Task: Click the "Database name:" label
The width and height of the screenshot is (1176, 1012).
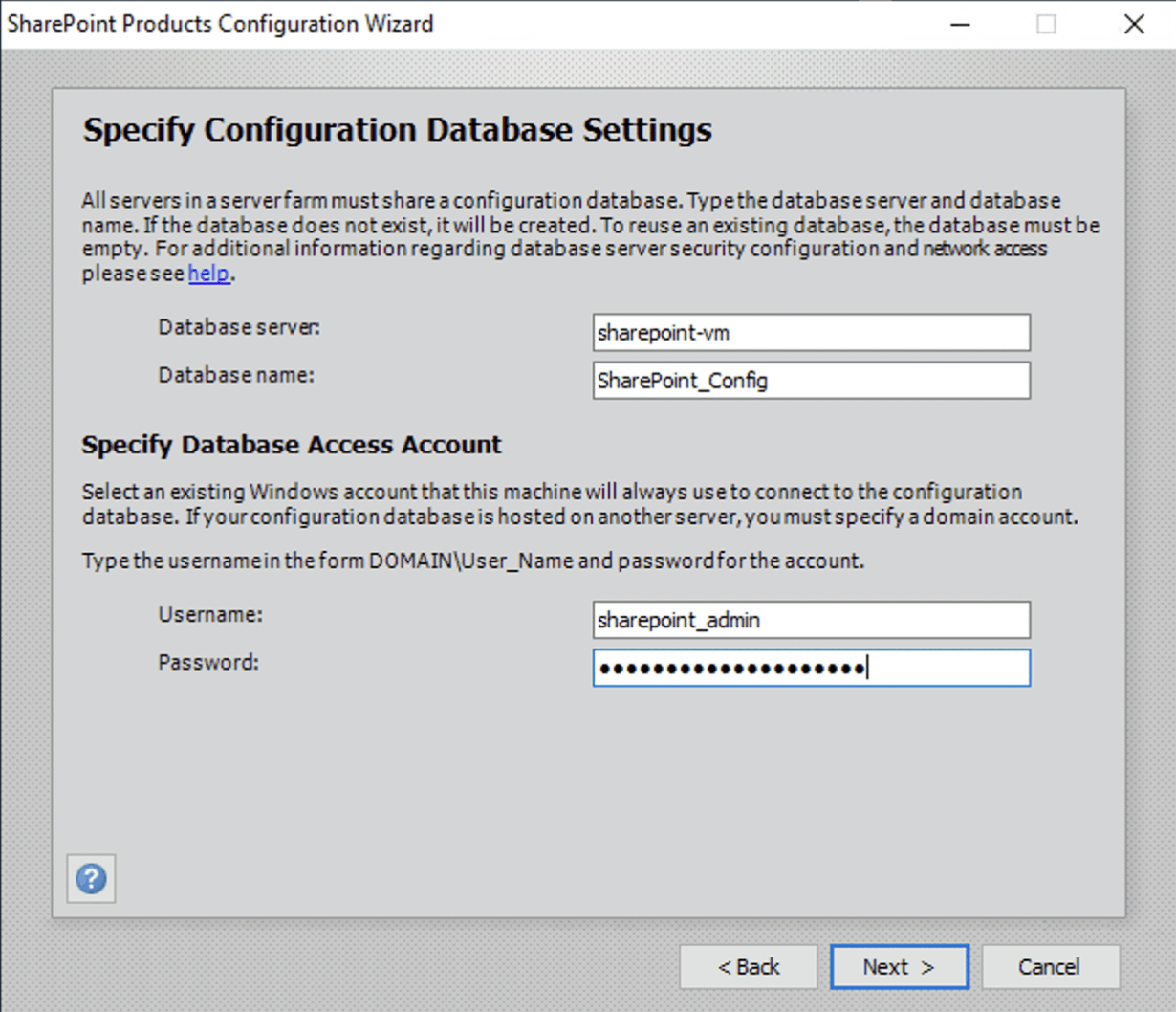Action: (236, 375)
